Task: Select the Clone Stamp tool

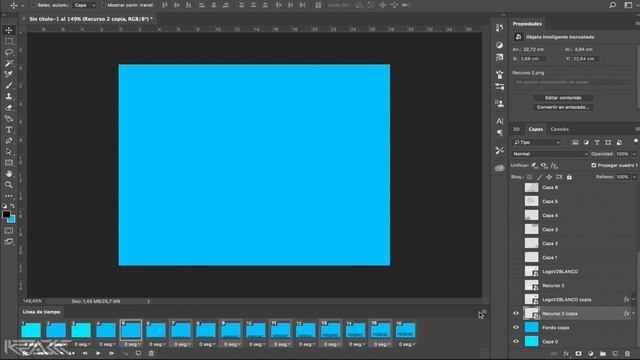Action: click(9, 96)
